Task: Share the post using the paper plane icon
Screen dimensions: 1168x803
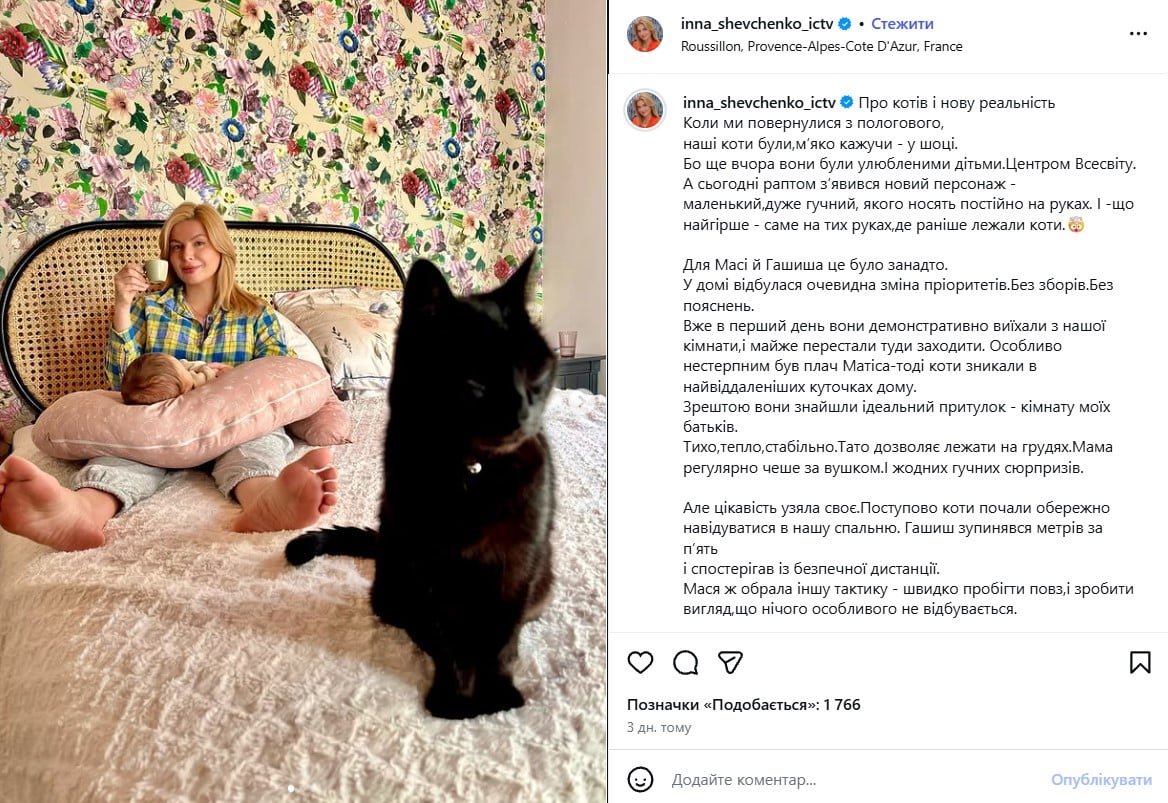Action: (x=730, y=662)
